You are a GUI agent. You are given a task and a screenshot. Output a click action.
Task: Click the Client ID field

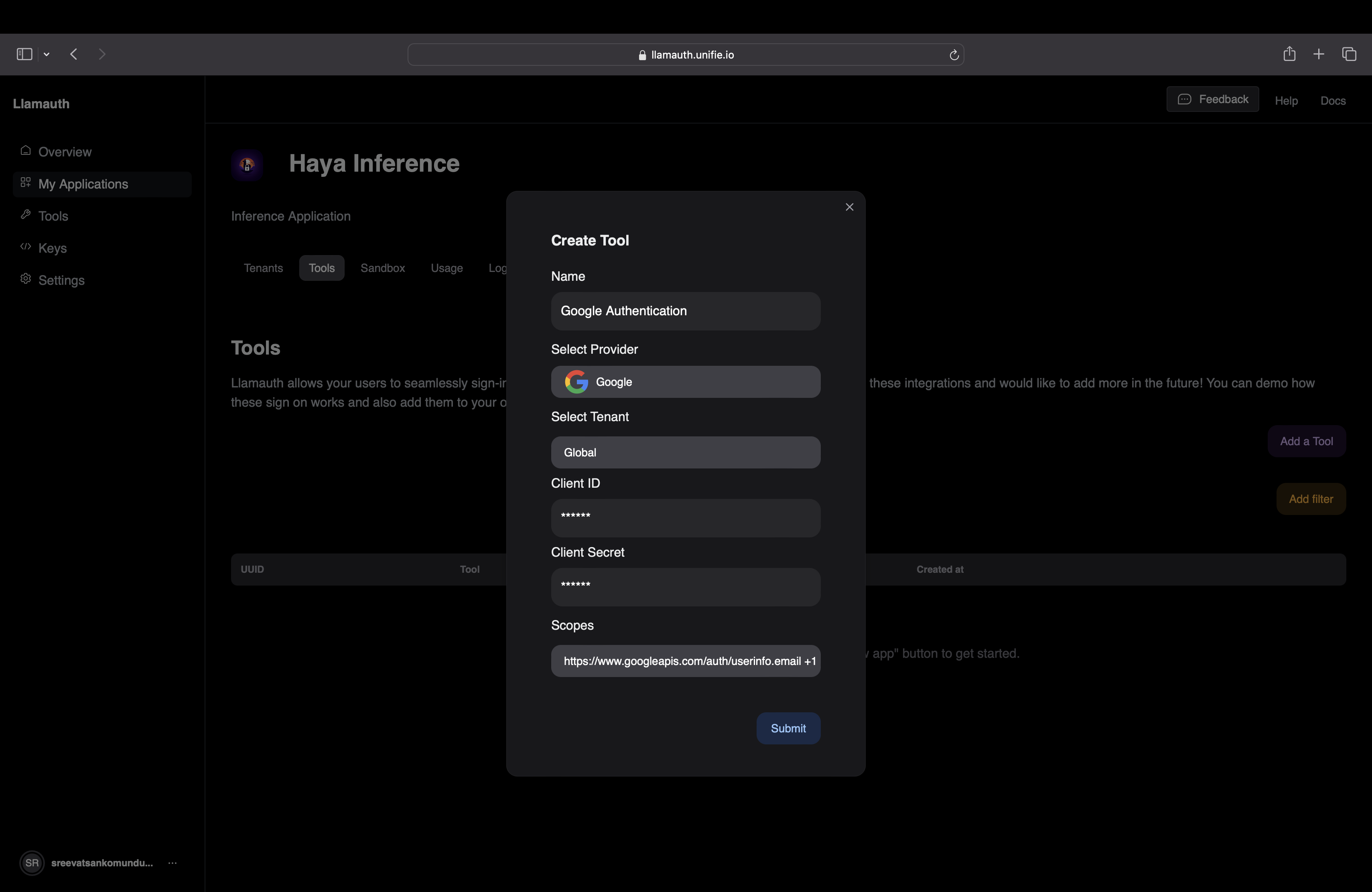pos(686,518)
